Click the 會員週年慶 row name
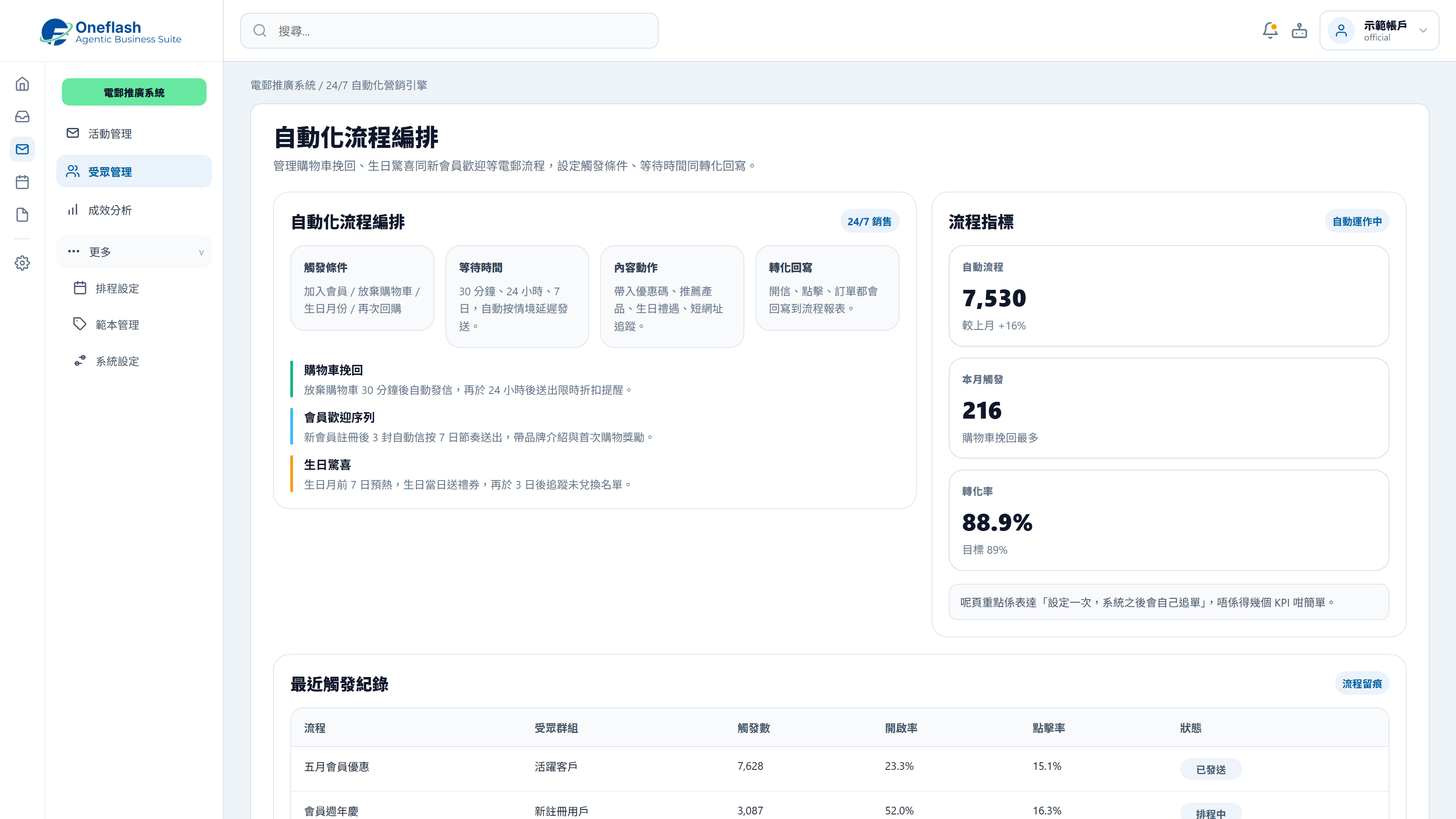 331,811
